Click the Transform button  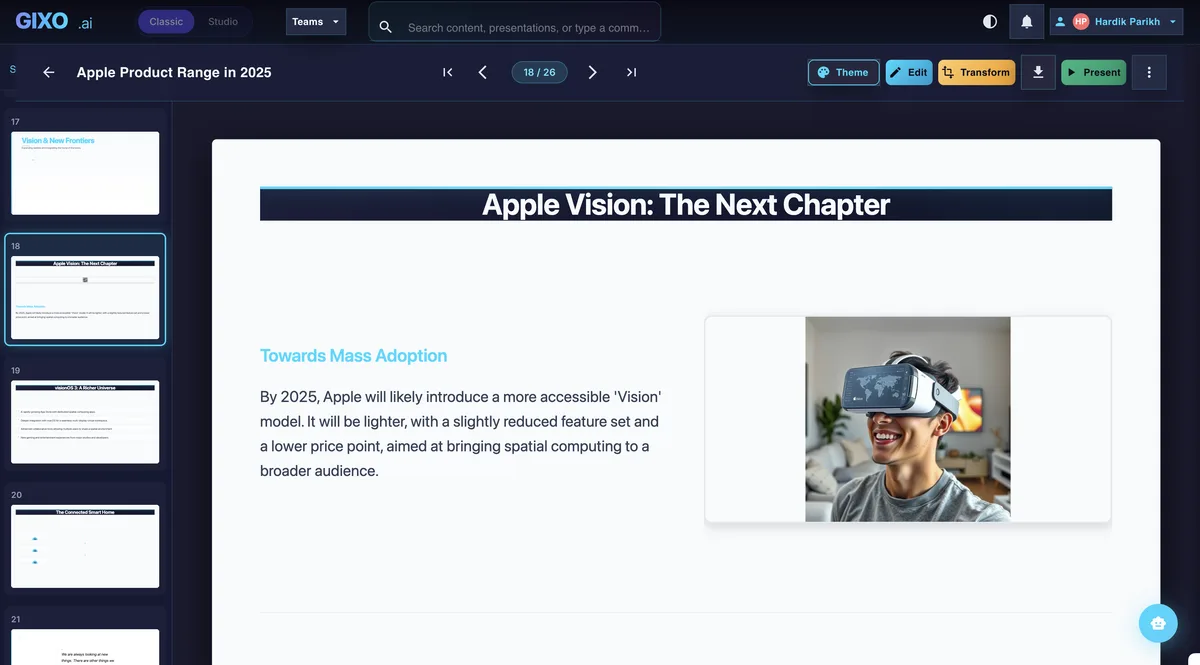click(976, 72)
